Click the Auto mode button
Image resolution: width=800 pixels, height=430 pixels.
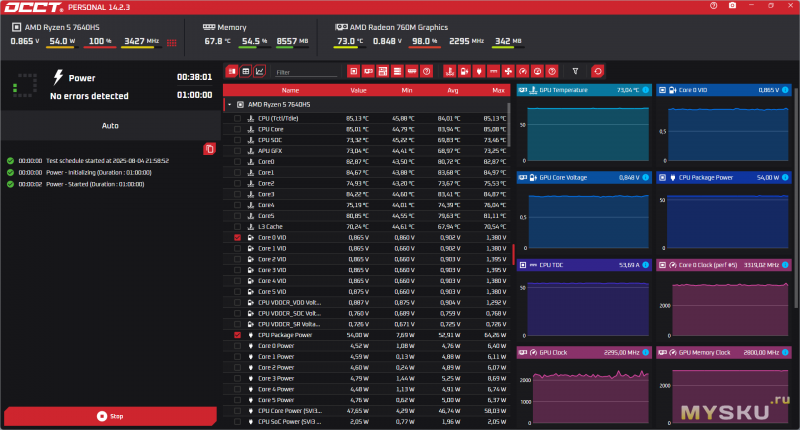[x=110, y=125]
